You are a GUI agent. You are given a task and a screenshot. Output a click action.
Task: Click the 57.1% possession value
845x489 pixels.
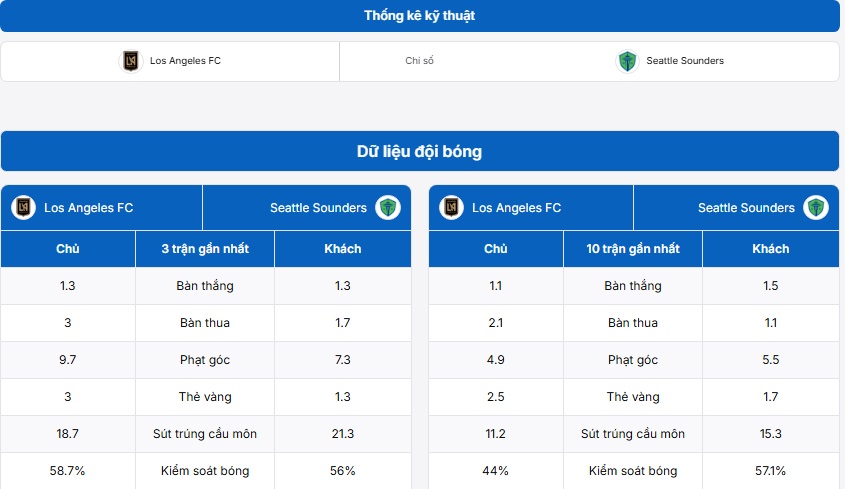click(771, 471)
